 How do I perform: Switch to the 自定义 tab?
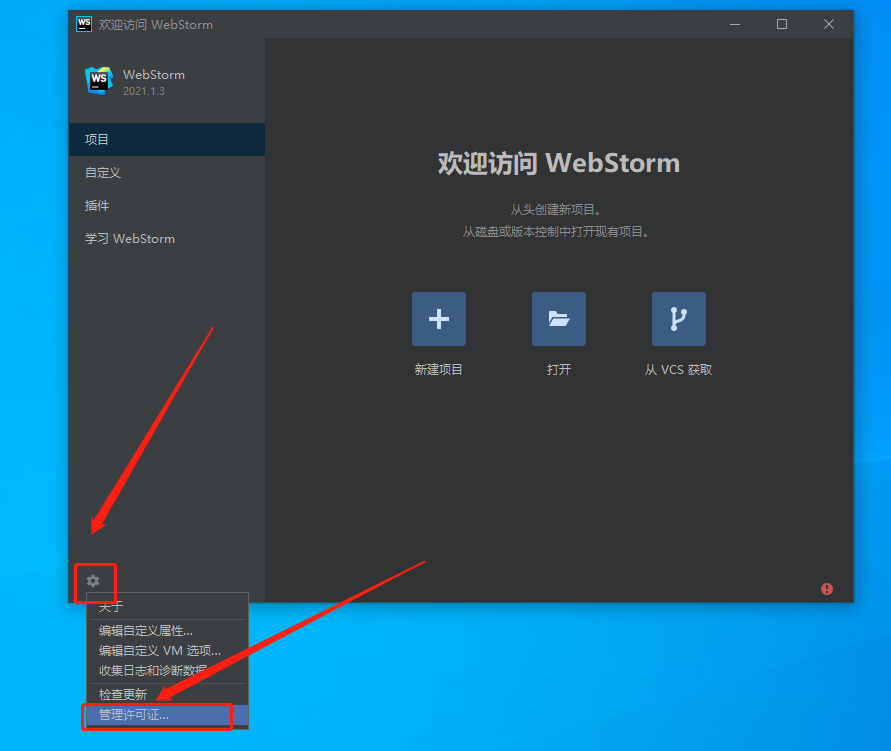pos(166,173)
